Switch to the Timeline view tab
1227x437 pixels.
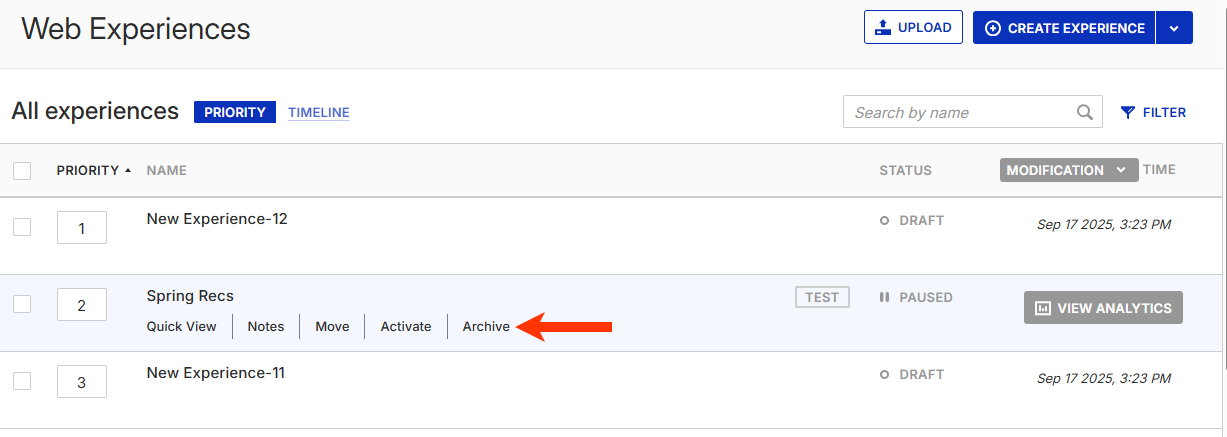(319, 113)
